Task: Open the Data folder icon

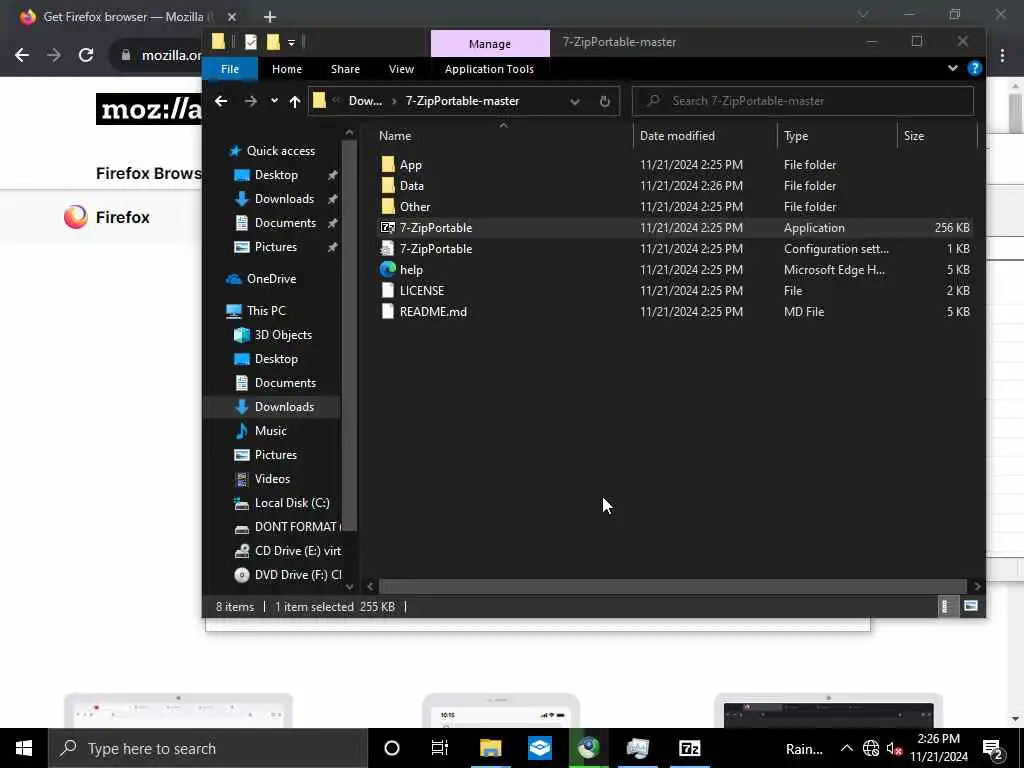Action: click(x=388, y=185)
